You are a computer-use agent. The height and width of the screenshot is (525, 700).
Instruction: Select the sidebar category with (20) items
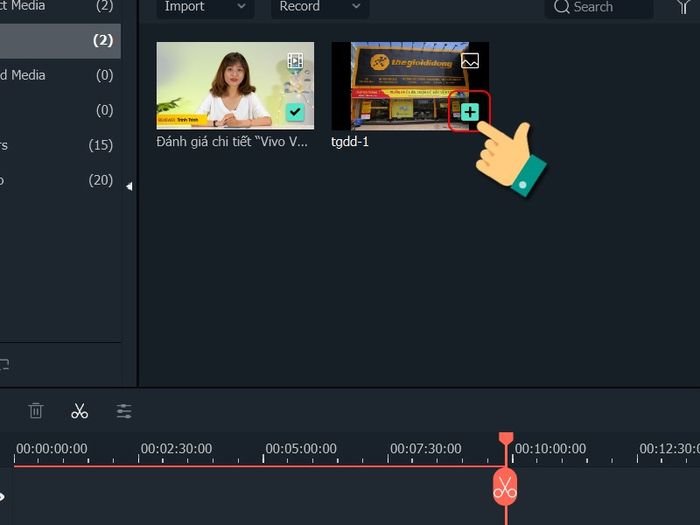(60, 180)
